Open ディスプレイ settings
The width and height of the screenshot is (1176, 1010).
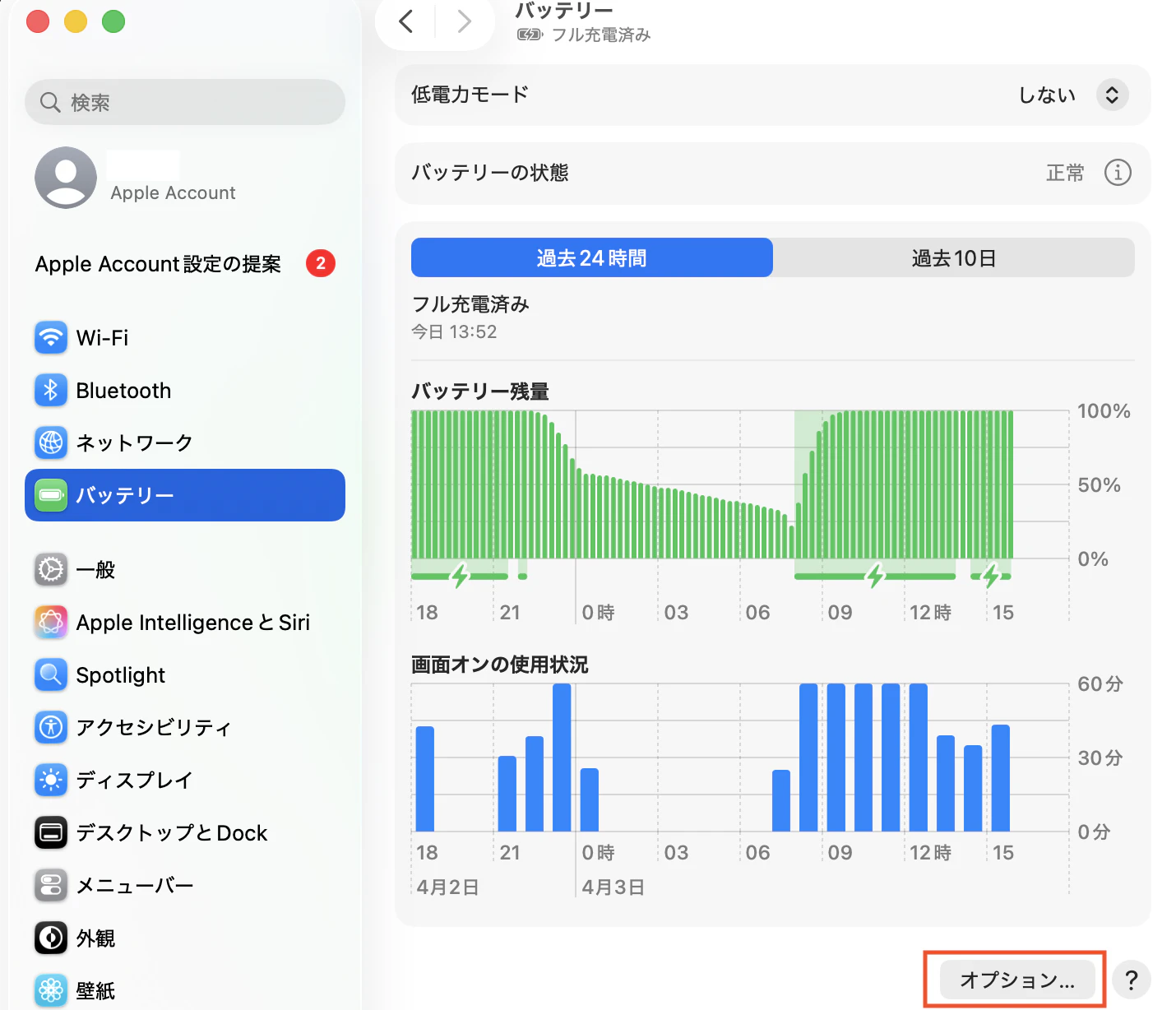185,781
